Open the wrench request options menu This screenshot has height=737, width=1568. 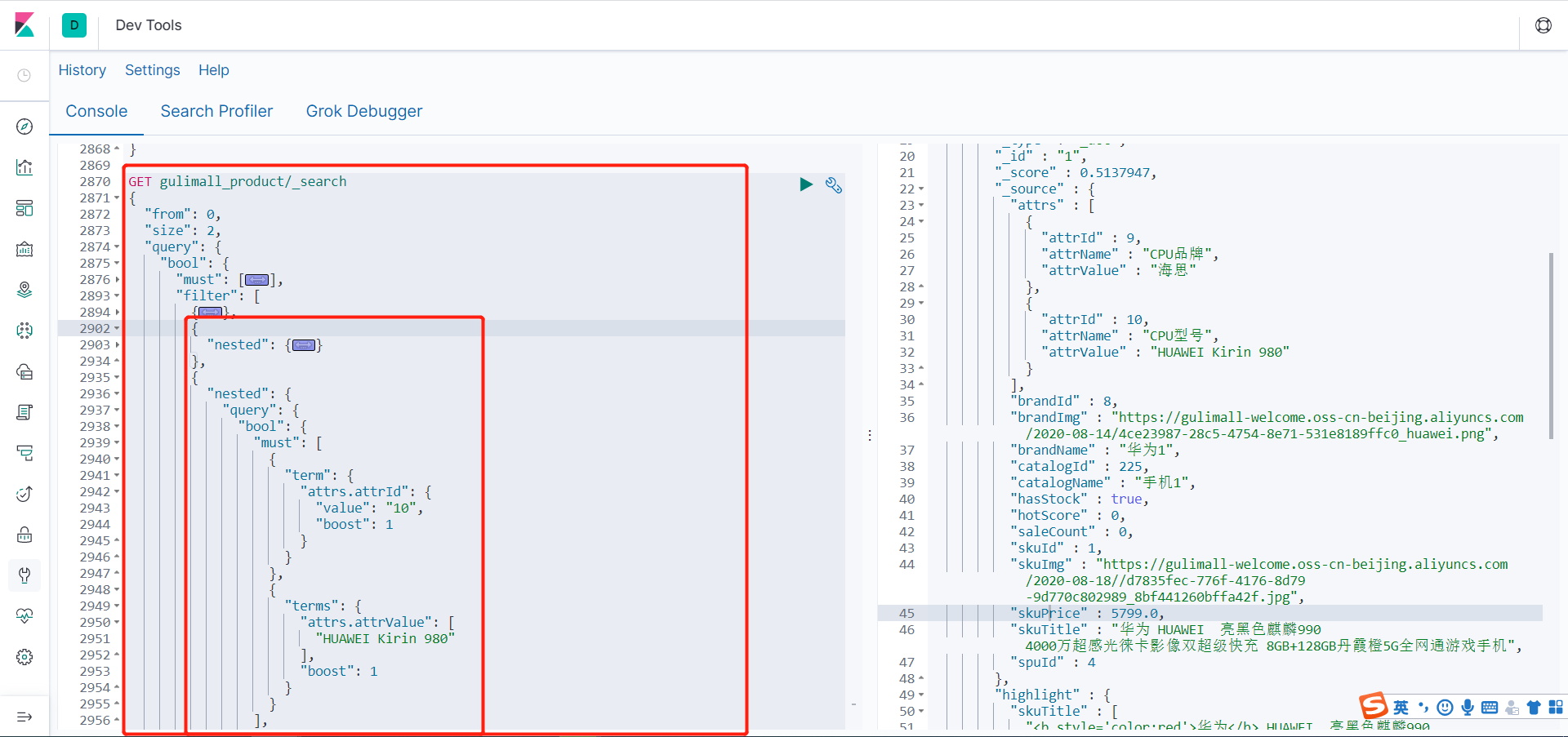(x=833, y=185)
